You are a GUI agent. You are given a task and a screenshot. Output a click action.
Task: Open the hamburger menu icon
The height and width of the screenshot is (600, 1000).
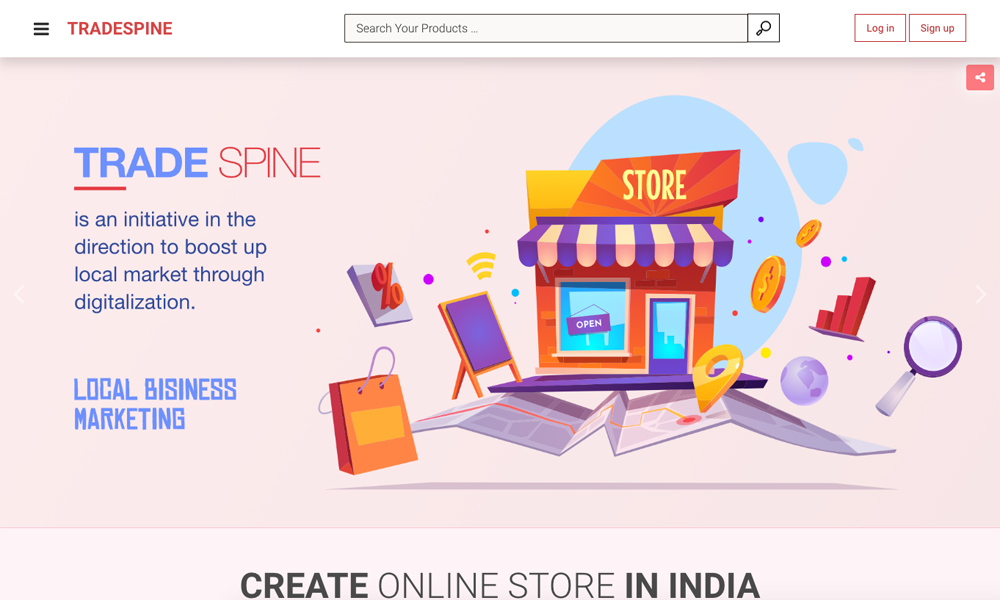(x=41, y=29)
